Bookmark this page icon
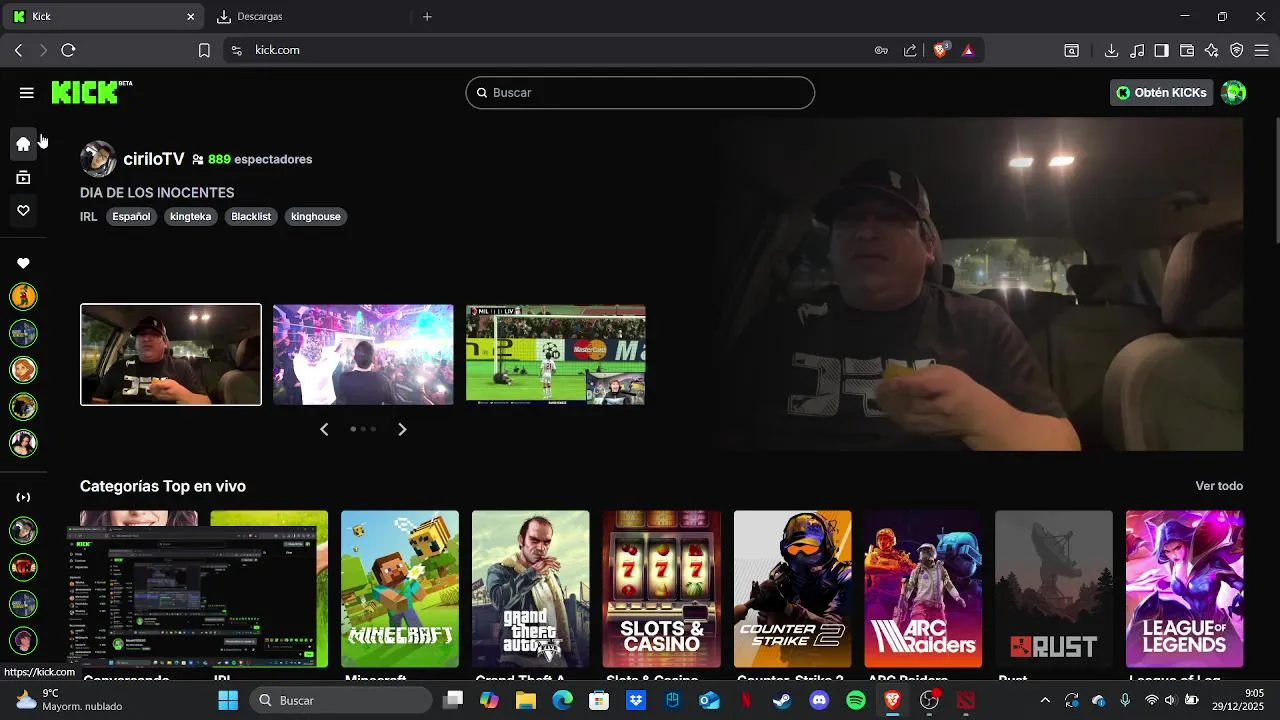Viewport: 1280px width, 720px height. [x=204, y=50]
